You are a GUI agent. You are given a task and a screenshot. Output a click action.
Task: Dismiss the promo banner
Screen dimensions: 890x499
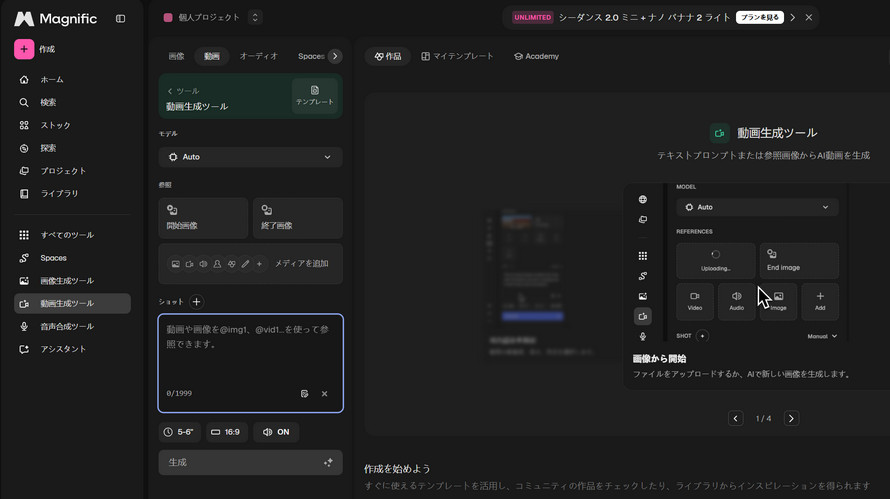point(809,18)
